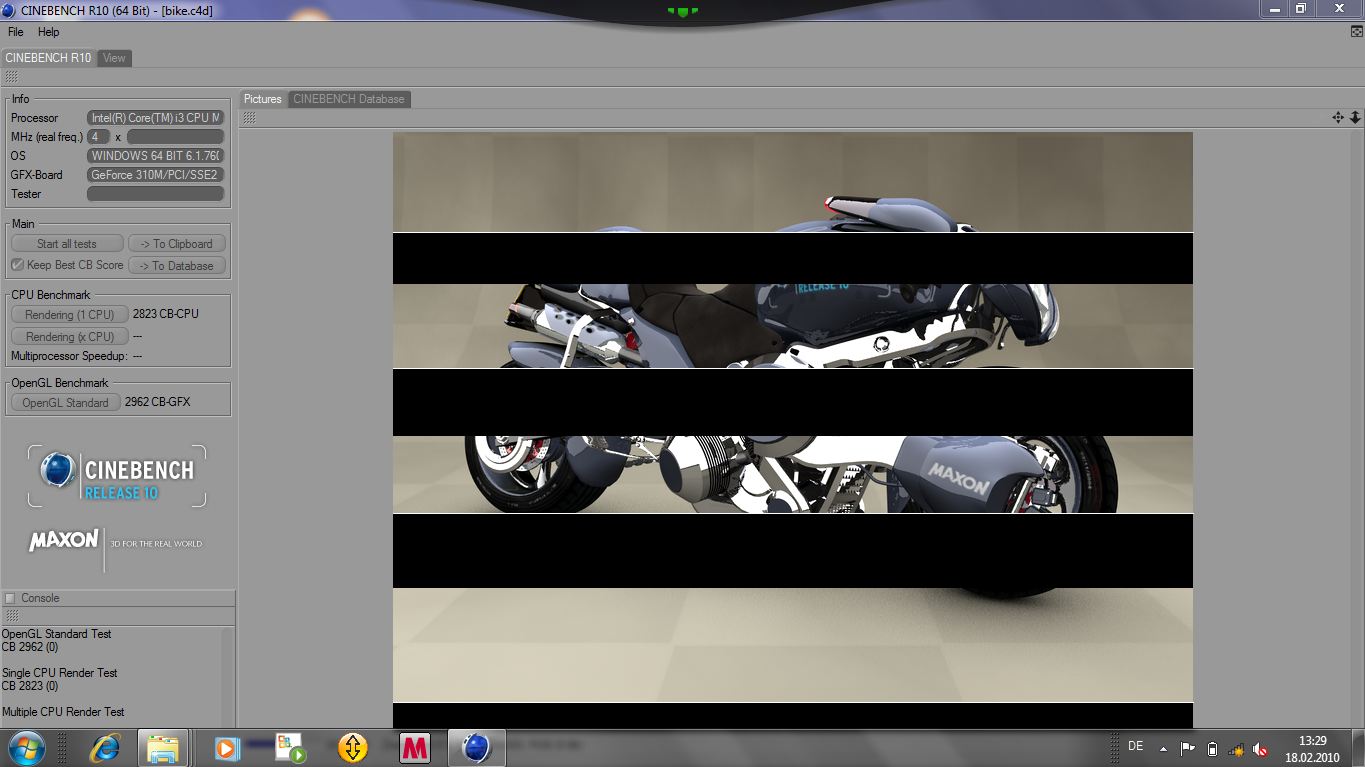This screenshot has width=1365, height=767.
Task: Start the OpenGL Standard benchmark
Action: (x=66, y=403)
